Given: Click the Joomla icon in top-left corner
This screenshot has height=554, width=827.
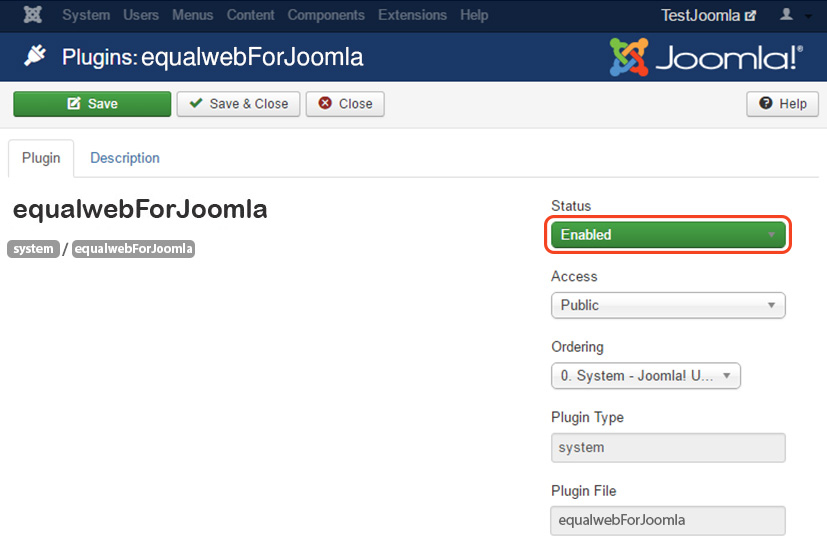Looking at the screenshot, I should [x=33, y=15].
